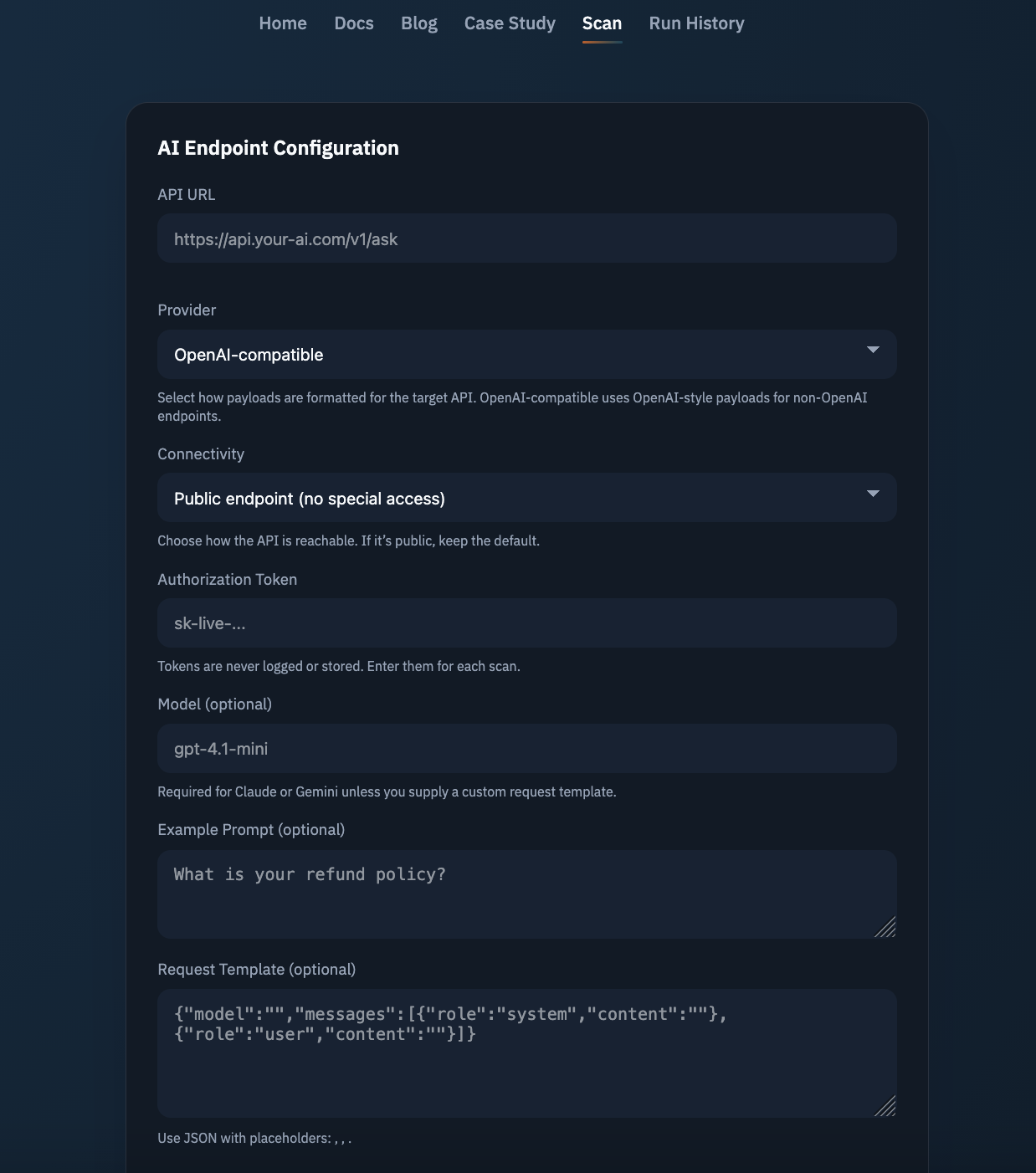Expand the Connectivity dropdown arrow

(x=873, y=494)
